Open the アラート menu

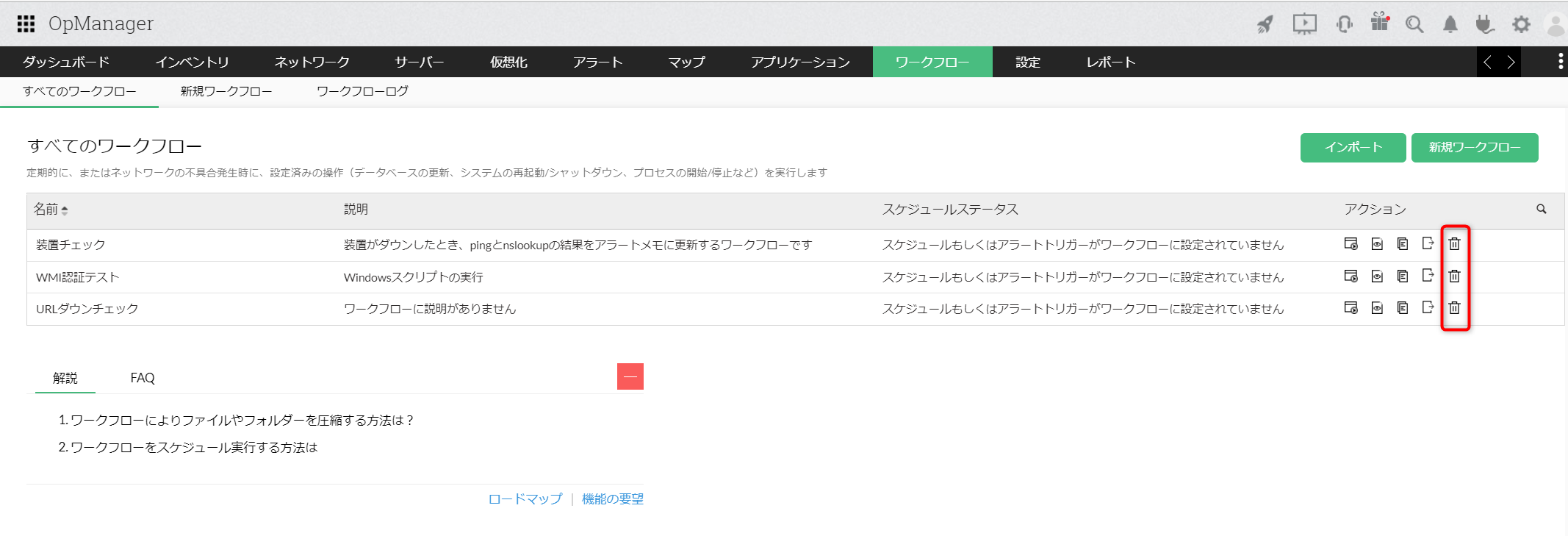pyautogui.click(x=597, y=62)
